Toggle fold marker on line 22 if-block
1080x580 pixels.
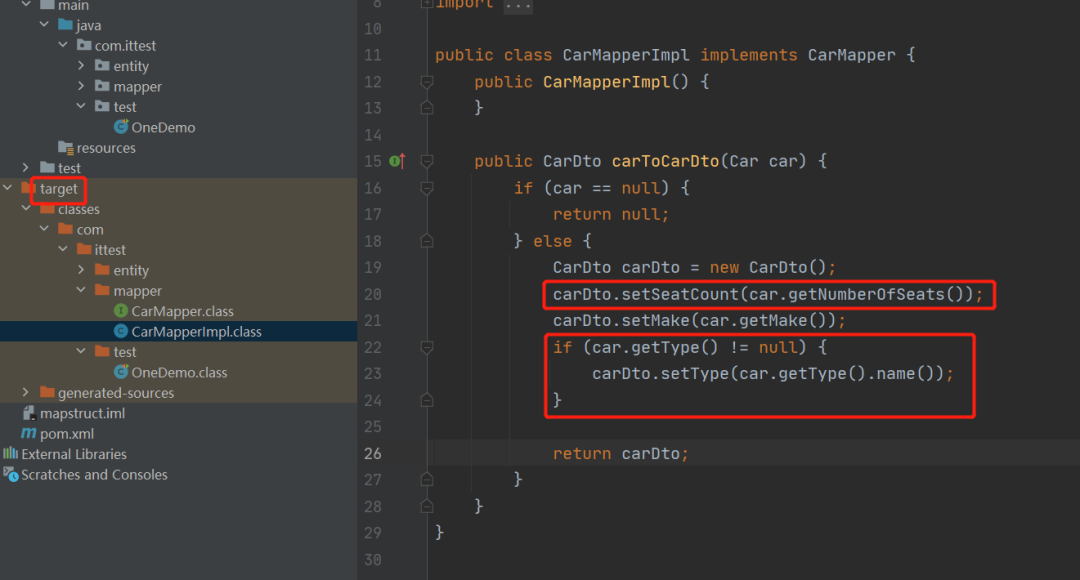point(426,347)
